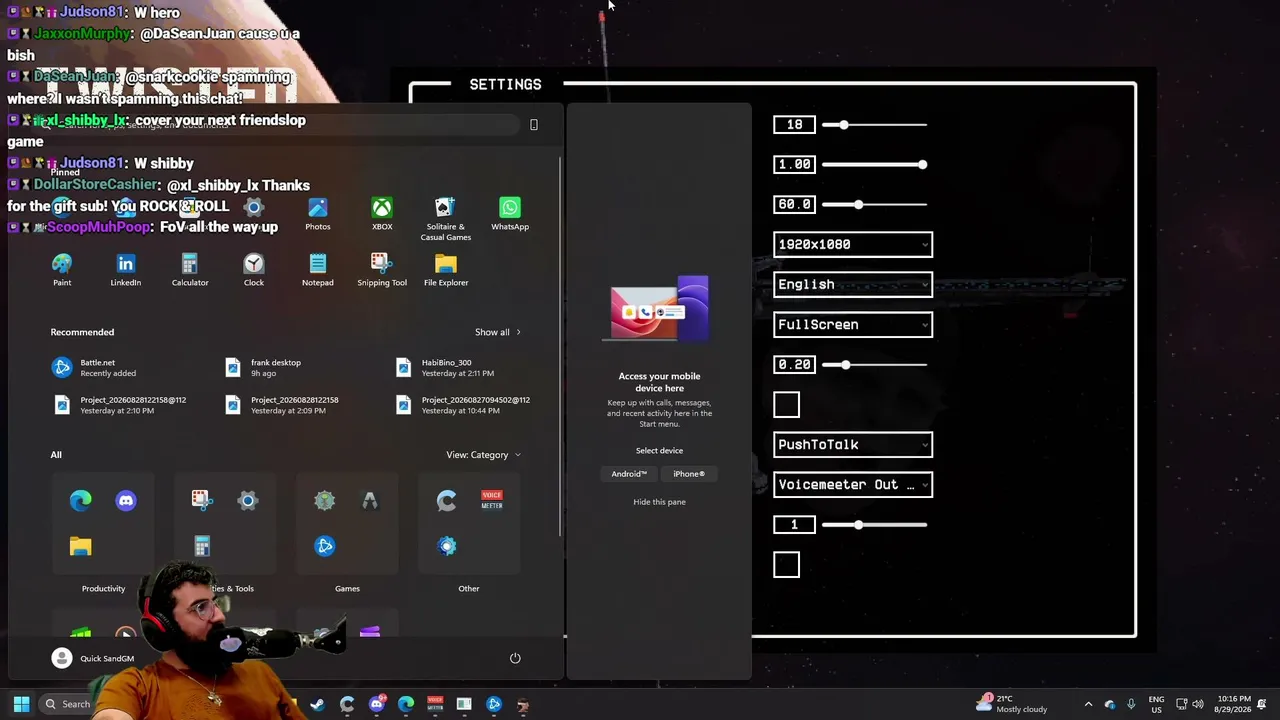Viewport: 1280px width, 720px height.
Task: Click the Windows Start button on taskbar
Action: 21,704
